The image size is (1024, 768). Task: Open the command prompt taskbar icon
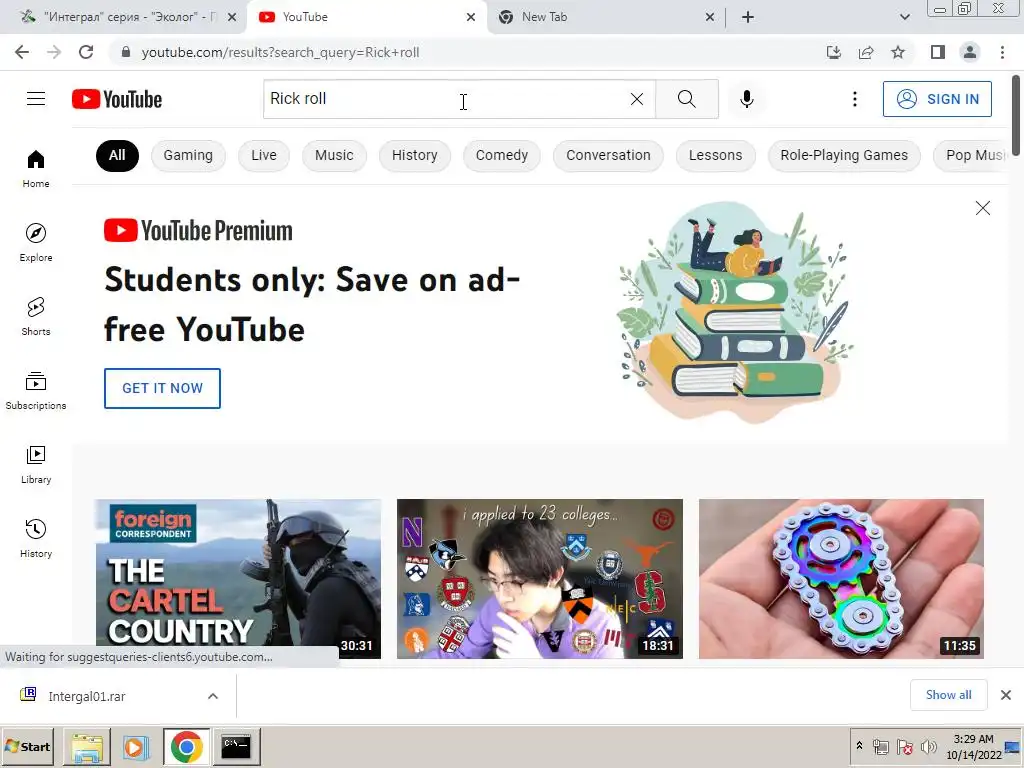(236, 746)
